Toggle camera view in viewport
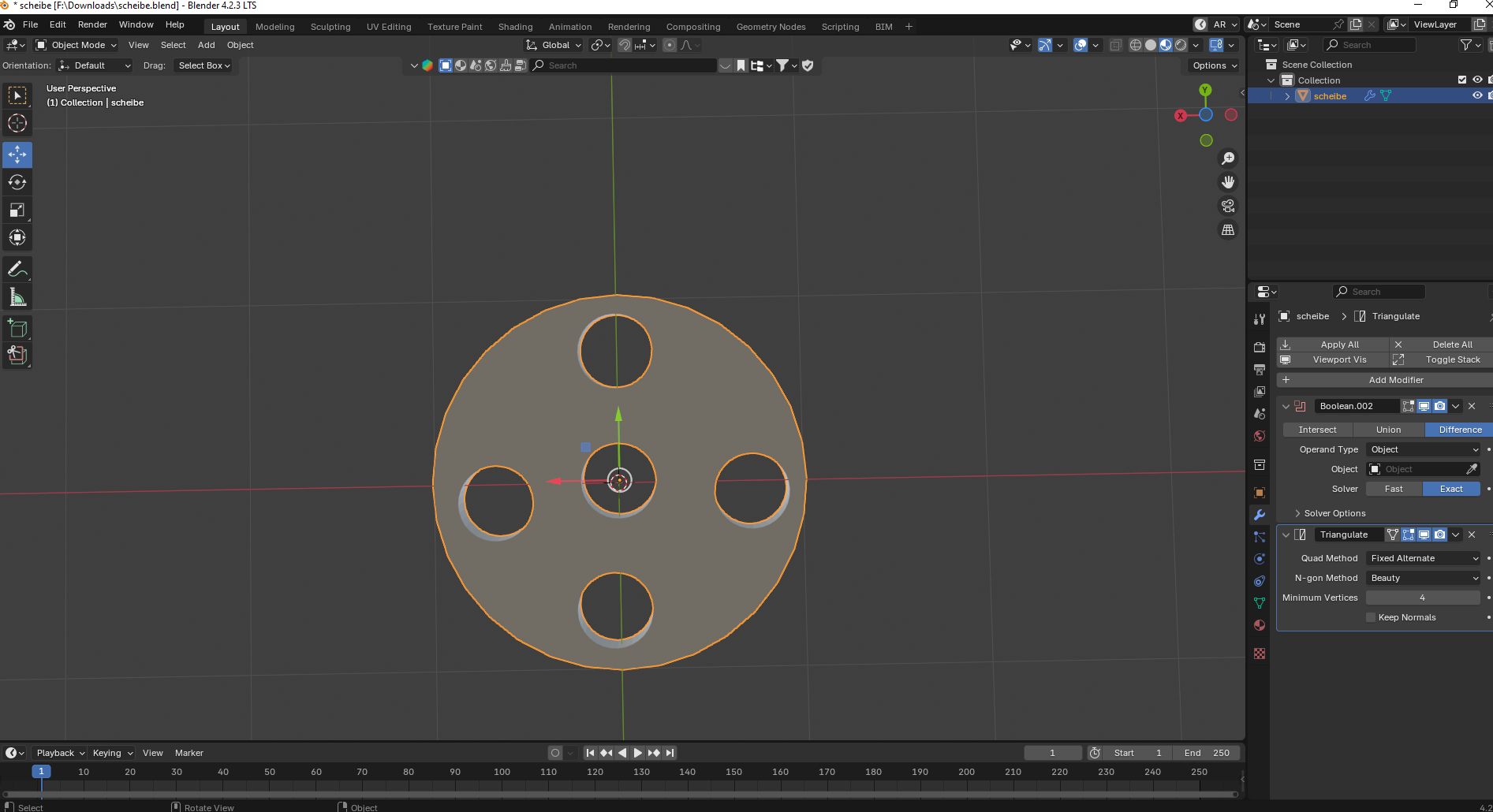Image resolution: width=1493 pixels, height=812 pixels. (1228, 206)
